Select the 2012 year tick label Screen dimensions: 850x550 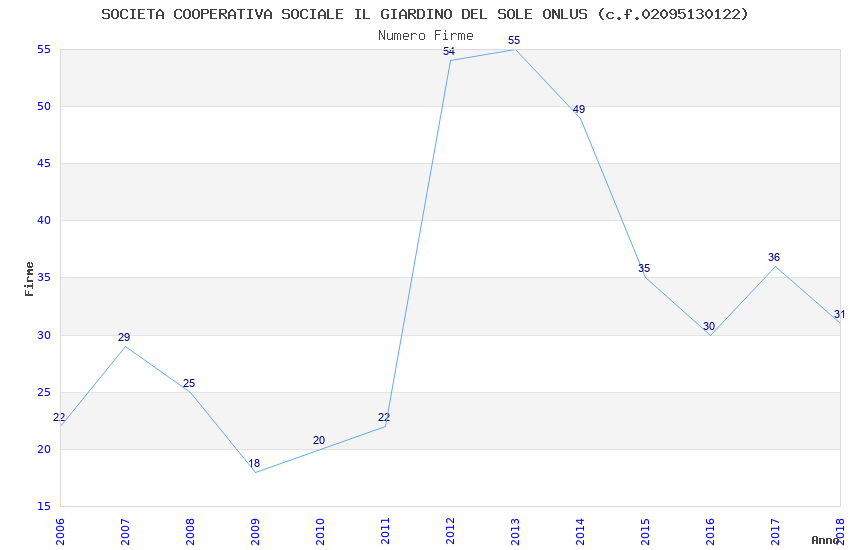450,531
